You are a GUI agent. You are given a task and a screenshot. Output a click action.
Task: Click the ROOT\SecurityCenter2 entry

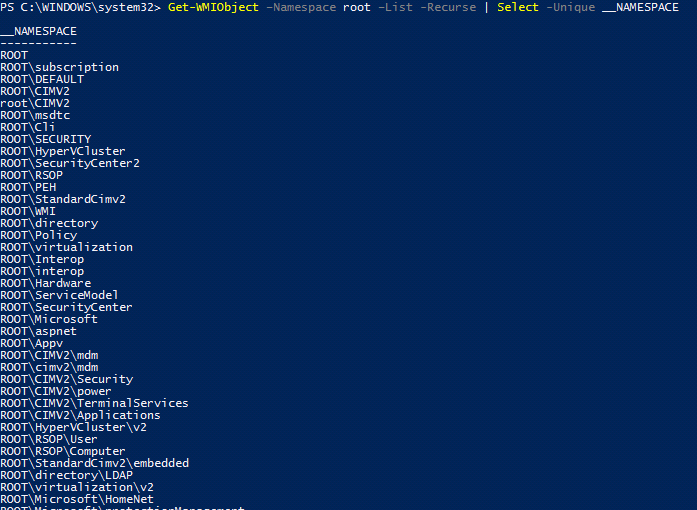[x=70, y=164]
